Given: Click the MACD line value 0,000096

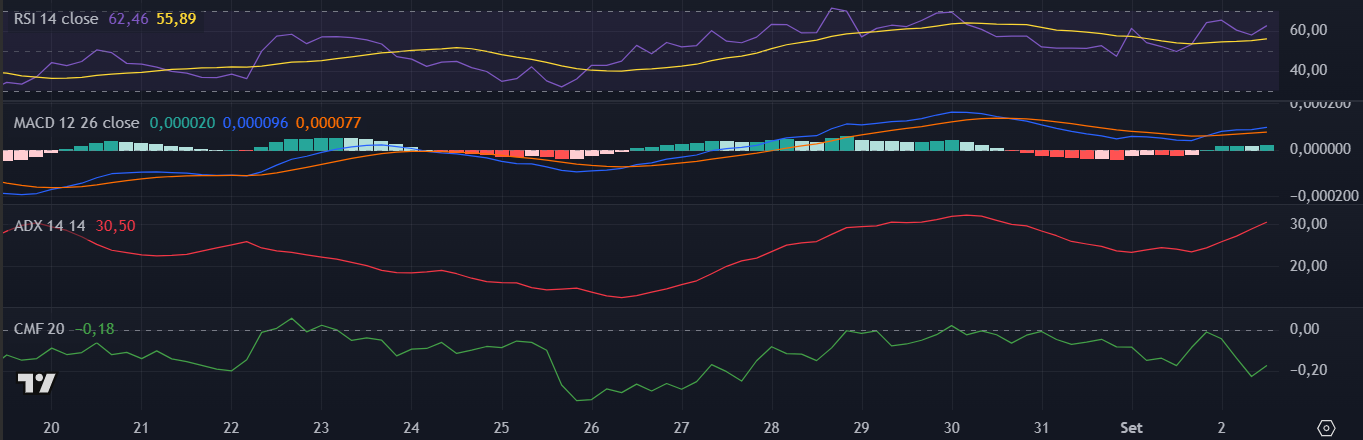Looking at the screenshot, I should click(255, 122).
